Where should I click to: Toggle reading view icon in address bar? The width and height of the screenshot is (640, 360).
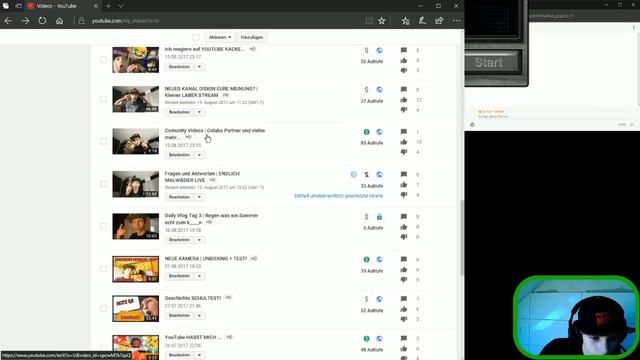369,21
